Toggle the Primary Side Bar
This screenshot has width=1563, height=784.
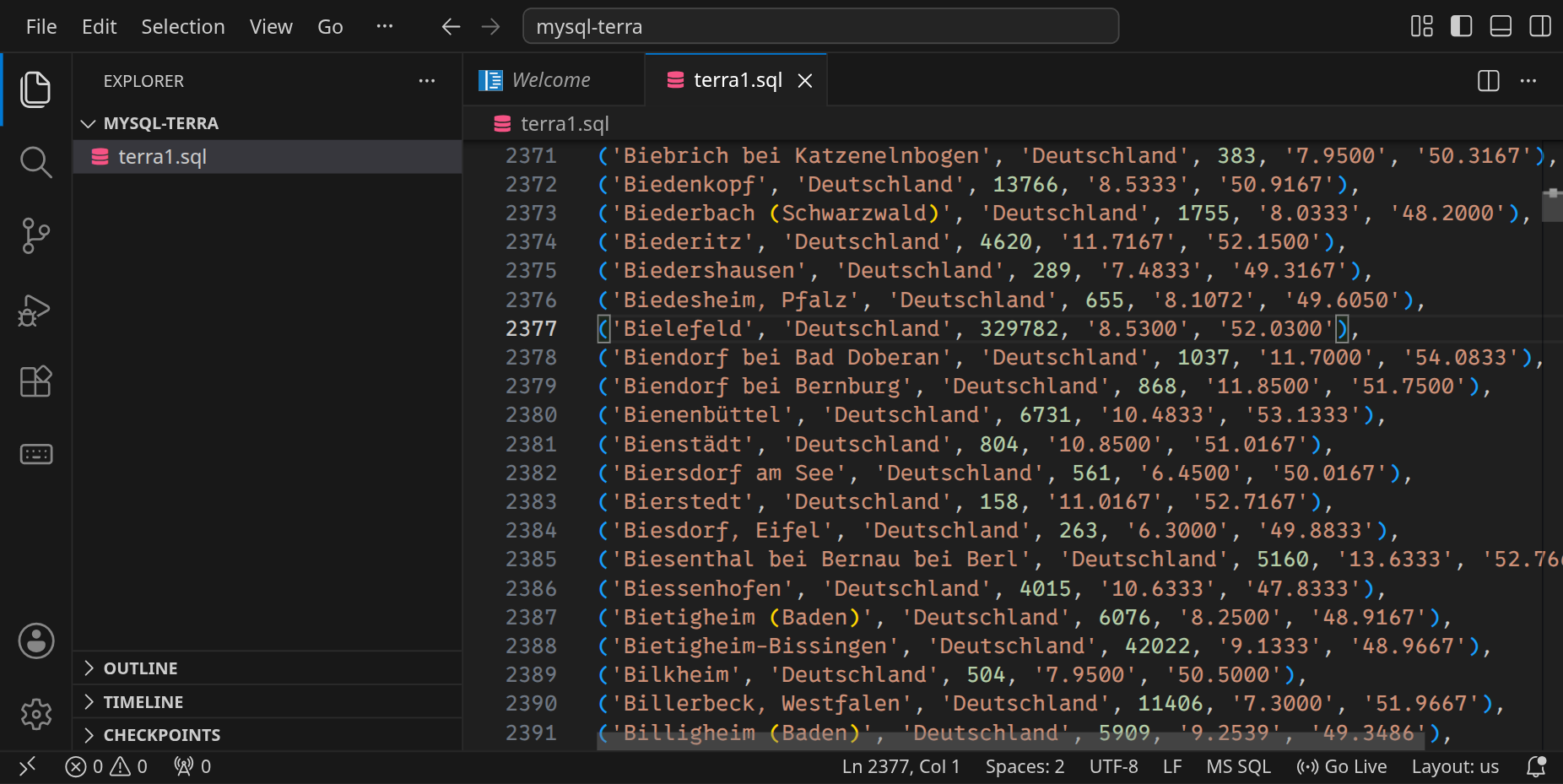[1462, 26]
